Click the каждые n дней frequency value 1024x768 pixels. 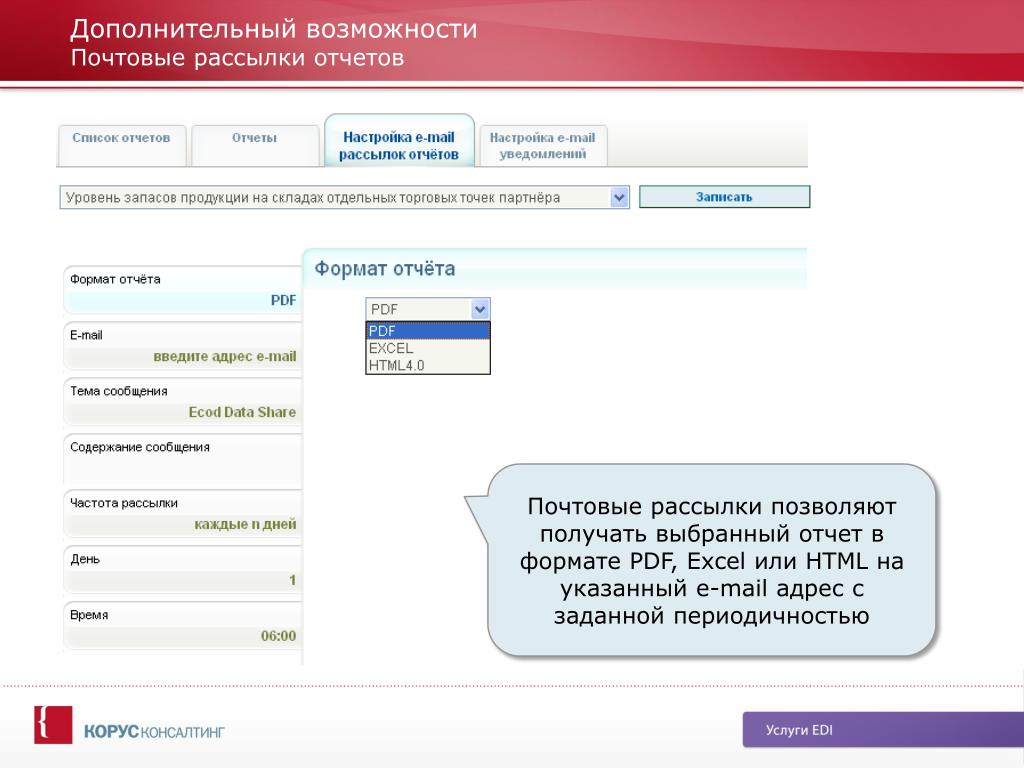pos(245,524)
